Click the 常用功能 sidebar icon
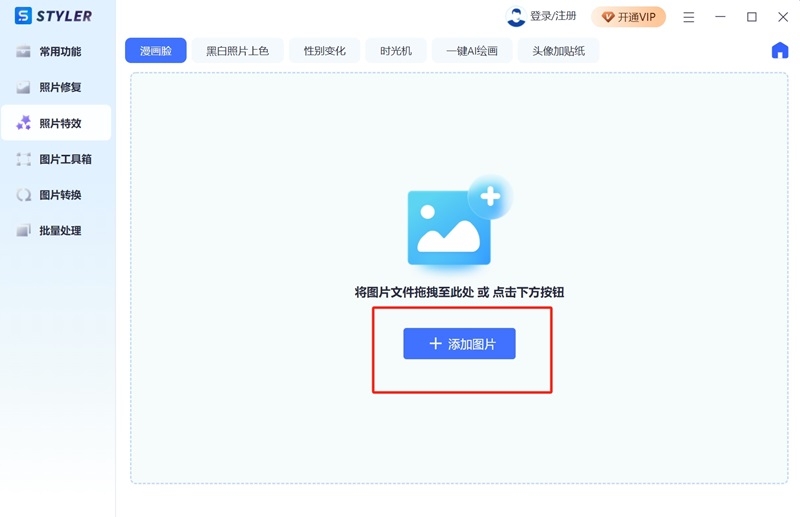This screenshot has height=517, width=800. 23,52
